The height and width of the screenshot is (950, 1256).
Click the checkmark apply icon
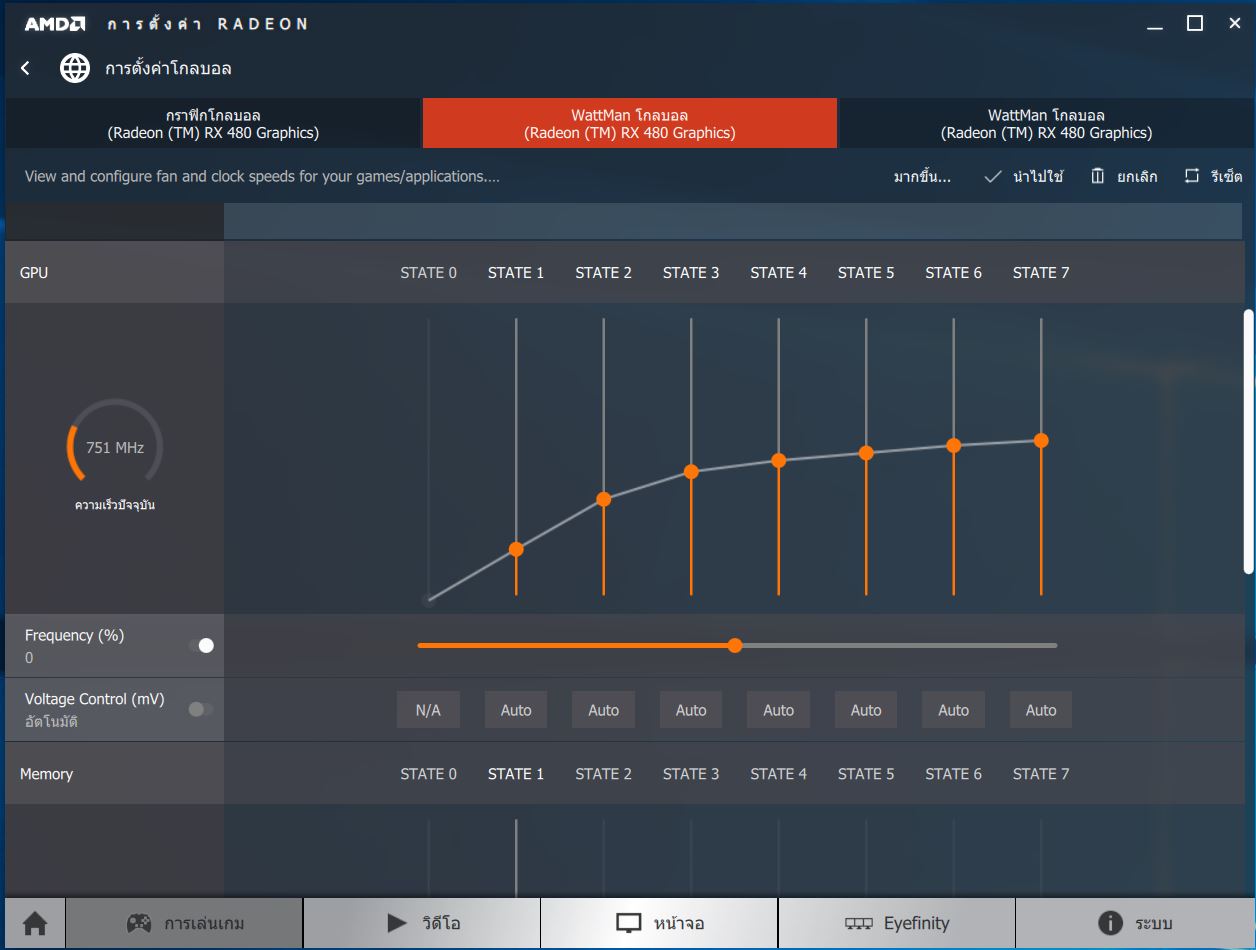click(x=993, y=176)
